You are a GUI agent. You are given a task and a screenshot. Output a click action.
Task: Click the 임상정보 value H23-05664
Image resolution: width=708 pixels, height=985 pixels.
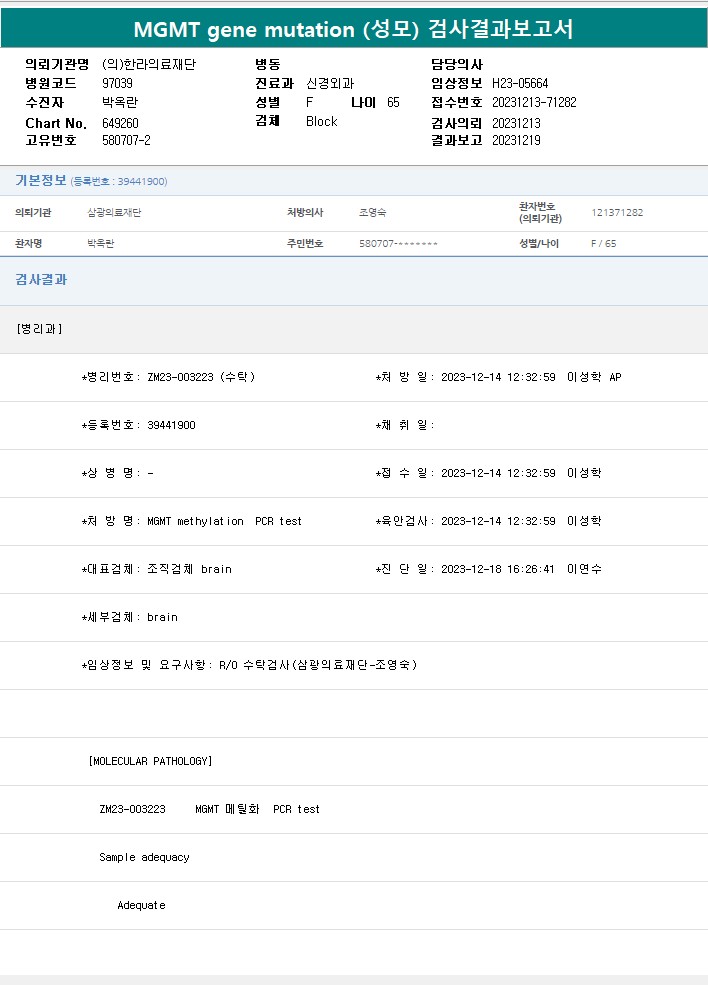click(520, 83)
